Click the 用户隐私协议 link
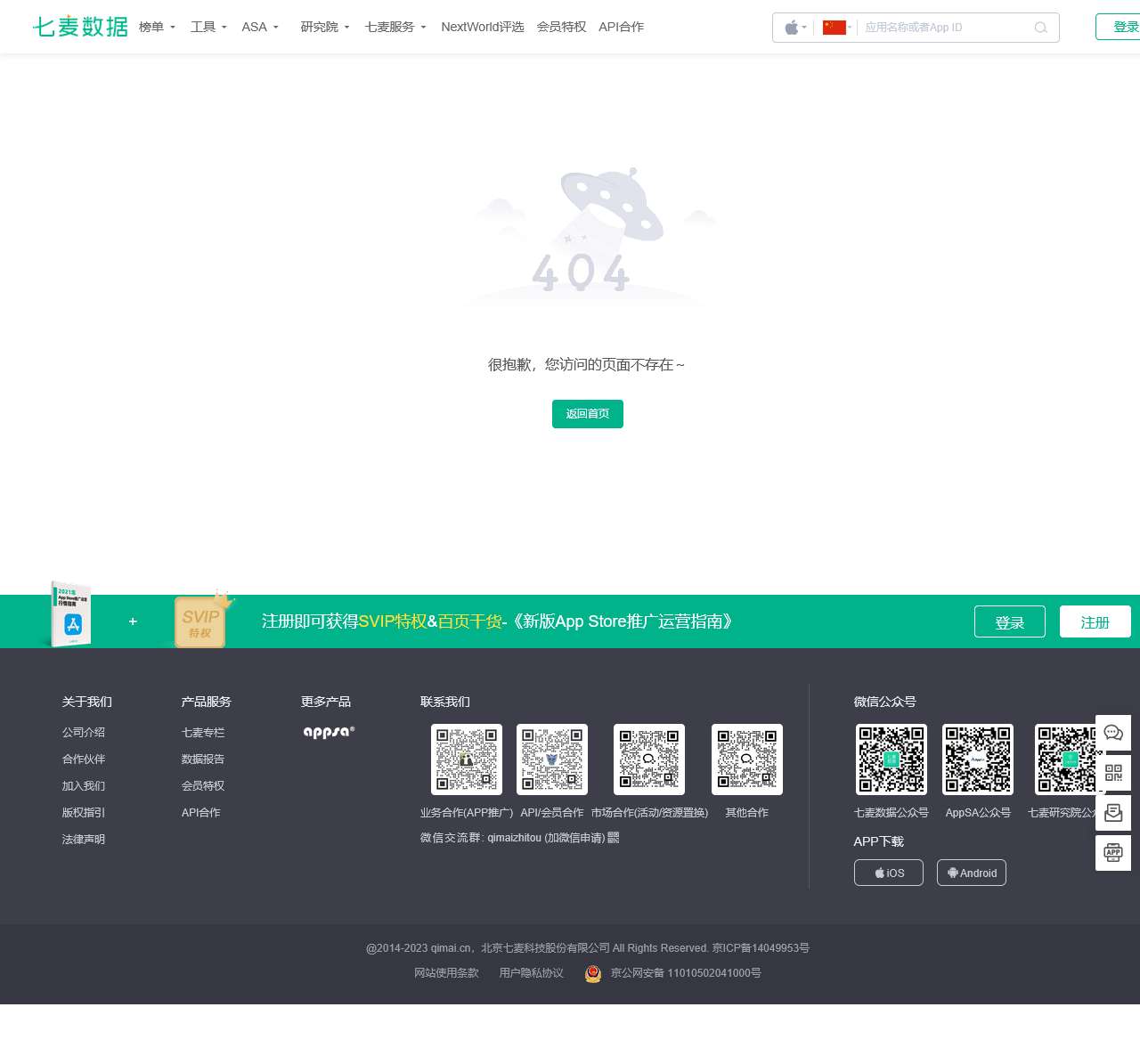 coord(531,973)
